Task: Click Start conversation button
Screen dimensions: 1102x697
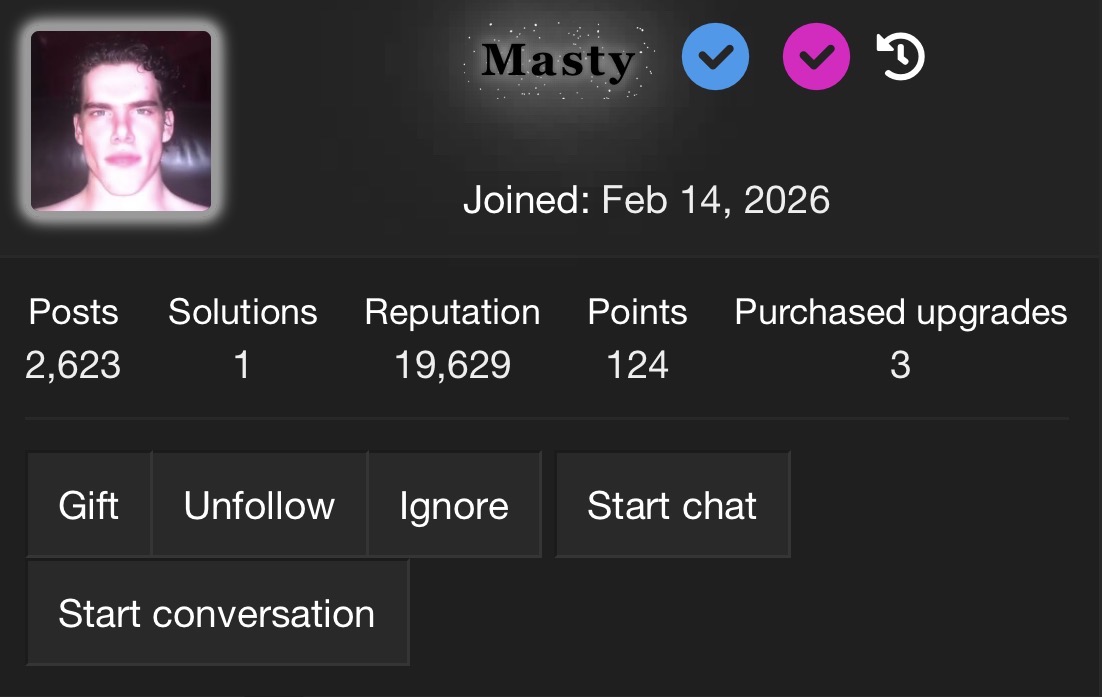Action: pyautogui.click(x=217, y=613)
